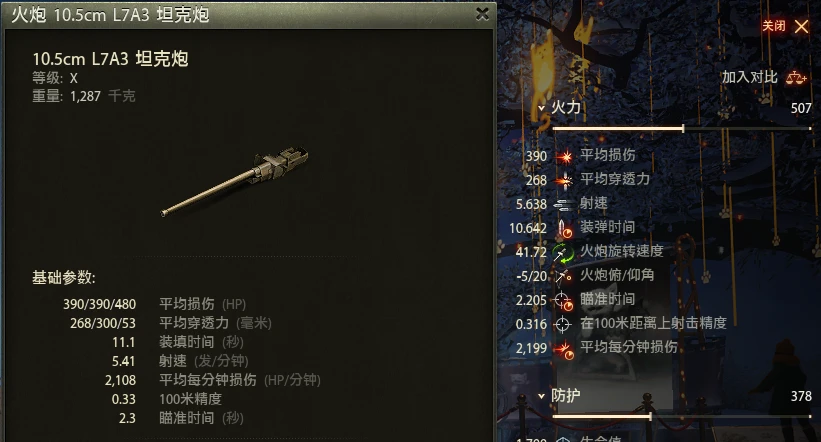The height and width of the screenshot is (442, 821).
Task: Click the average damage (平均损伤) icon
Action: coord(564,156)
